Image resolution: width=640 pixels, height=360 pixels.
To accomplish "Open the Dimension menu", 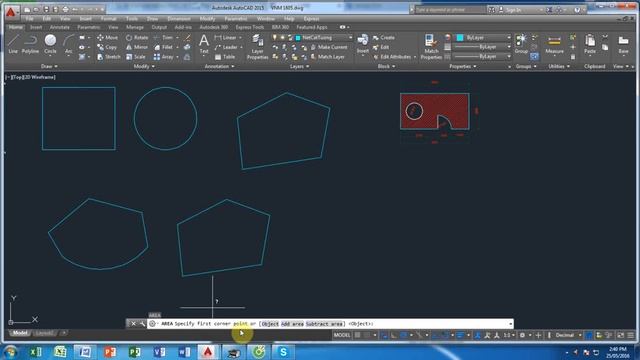I will (179, 19).
